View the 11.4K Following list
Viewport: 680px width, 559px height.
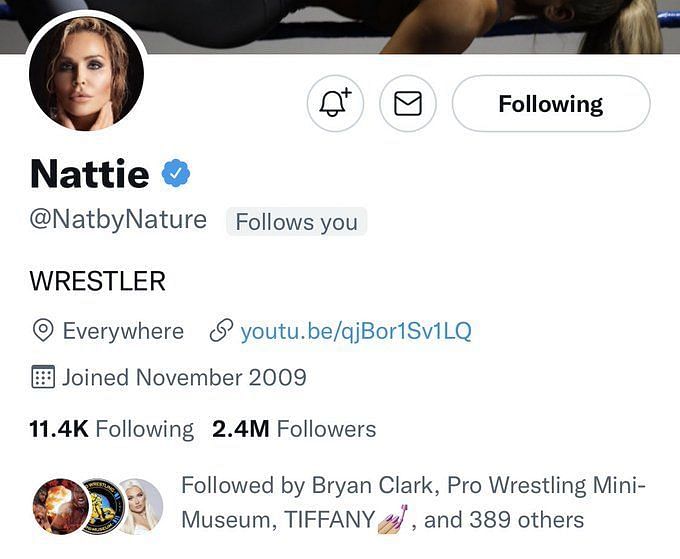click(x=111, y=429)
